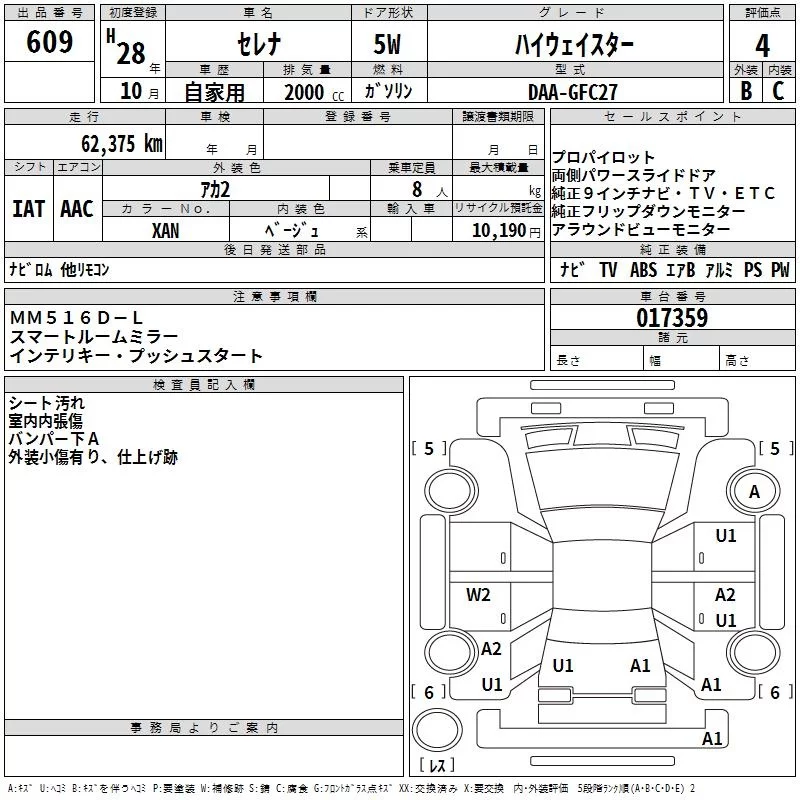Select the note インテリキー・プッシュスタート
This screenshot has width=800, height=800.
click(x=136, y=355)
